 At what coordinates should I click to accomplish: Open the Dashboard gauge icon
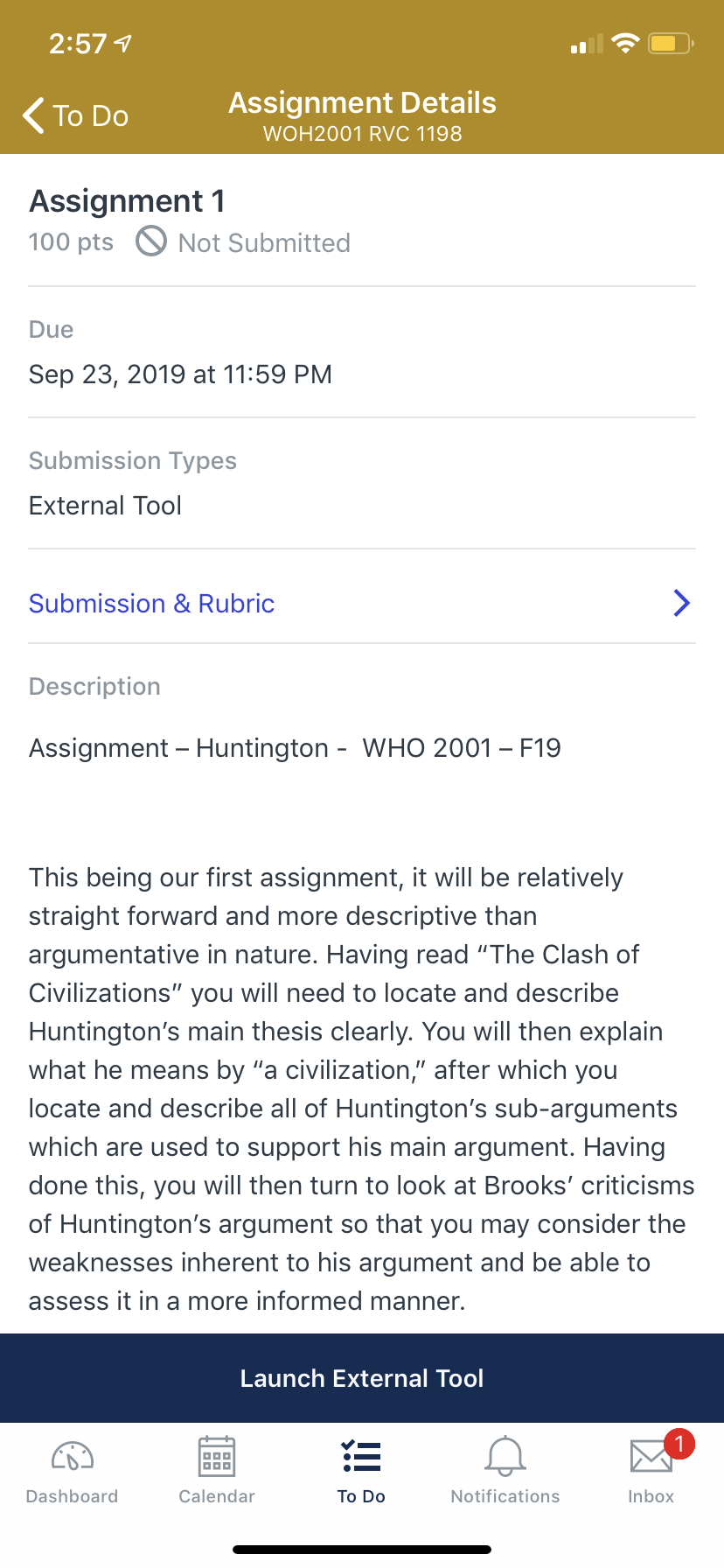[x=73, y=1457]
